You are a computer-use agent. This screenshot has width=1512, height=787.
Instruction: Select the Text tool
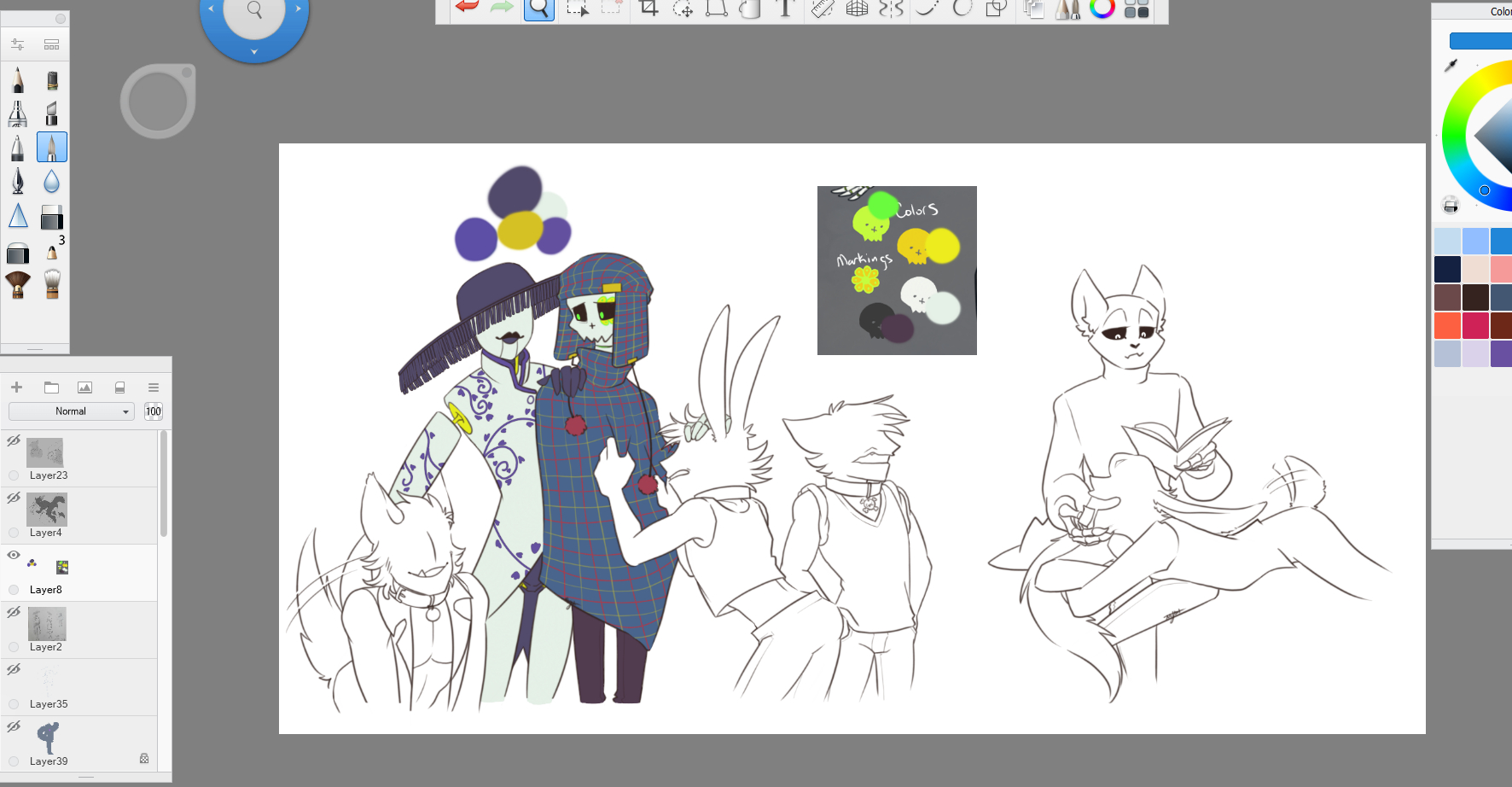[784, 9]
